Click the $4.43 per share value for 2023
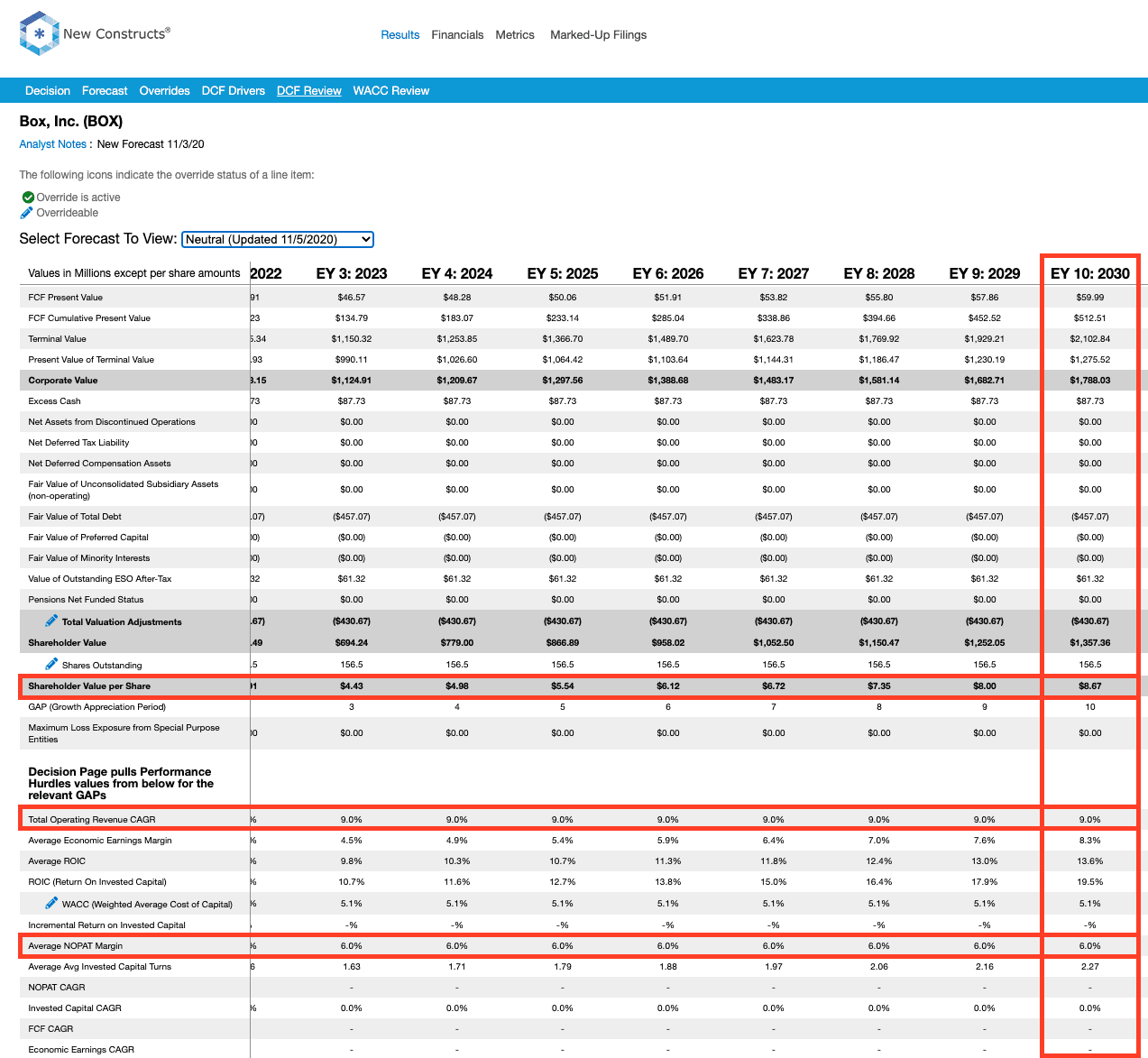The height and width of the screenshot is (1058, 1148). point(352,686)
